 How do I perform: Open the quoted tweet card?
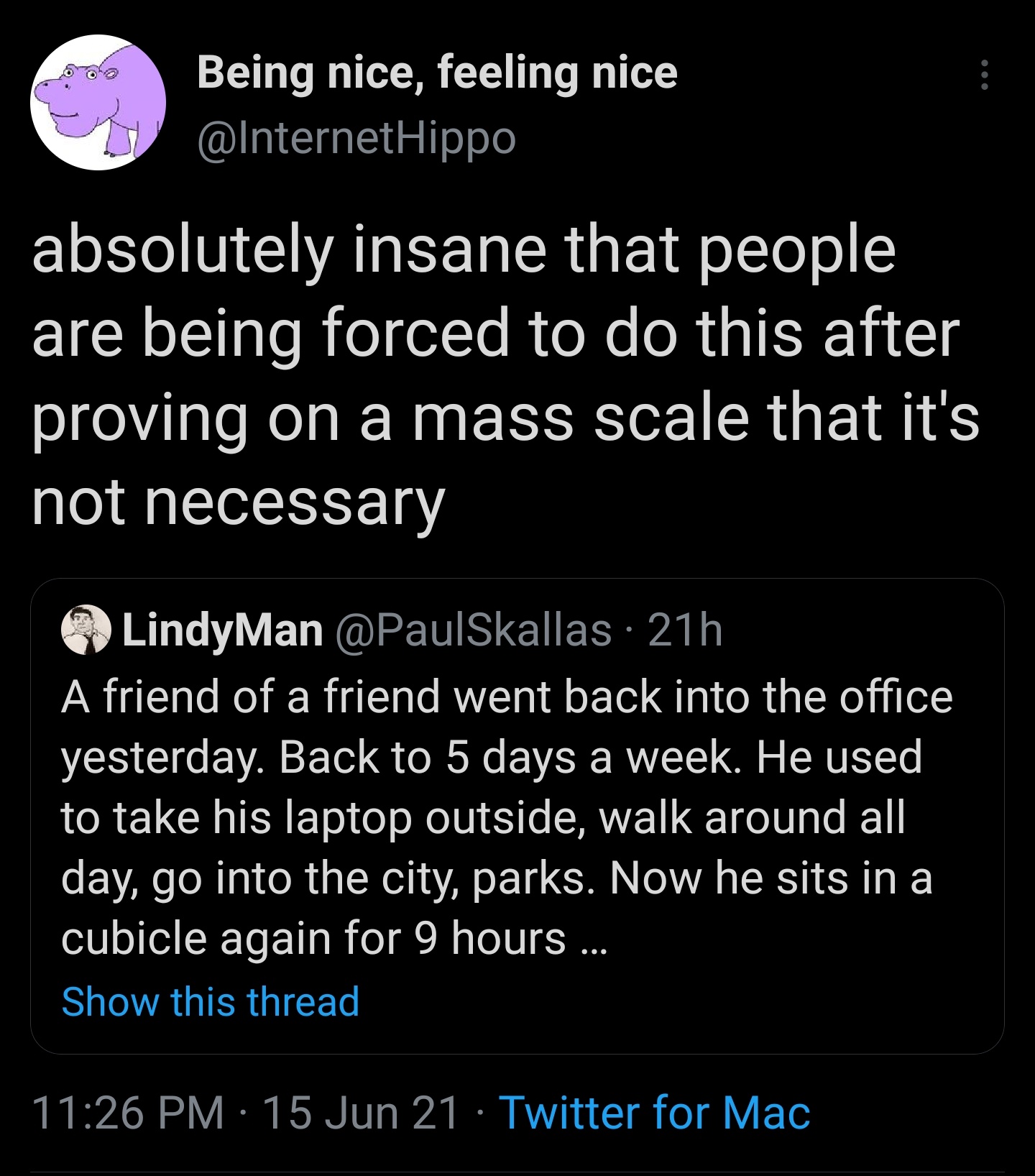tap(517, 812)
